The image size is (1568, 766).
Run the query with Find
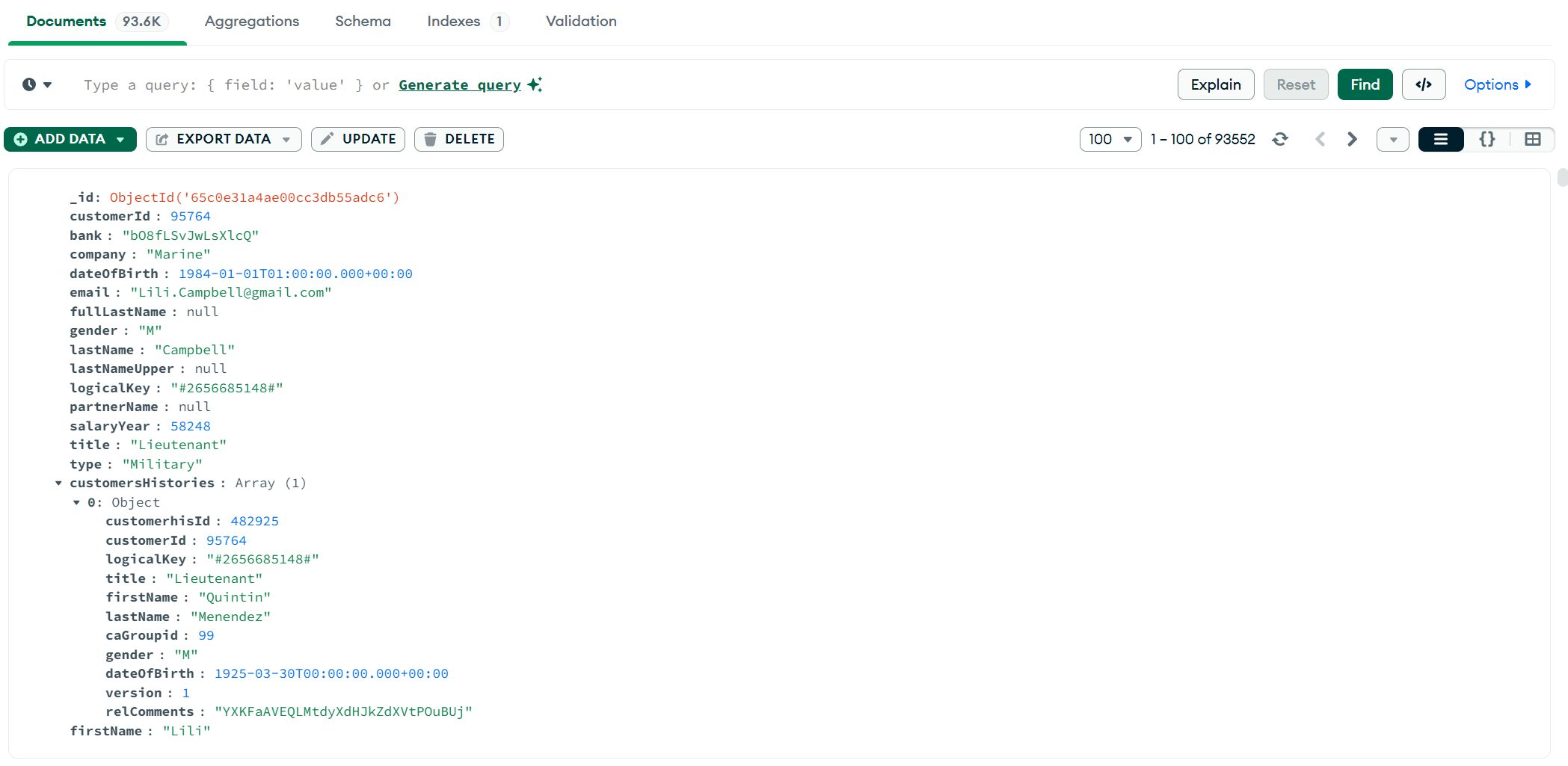[x=1365, y=84]
